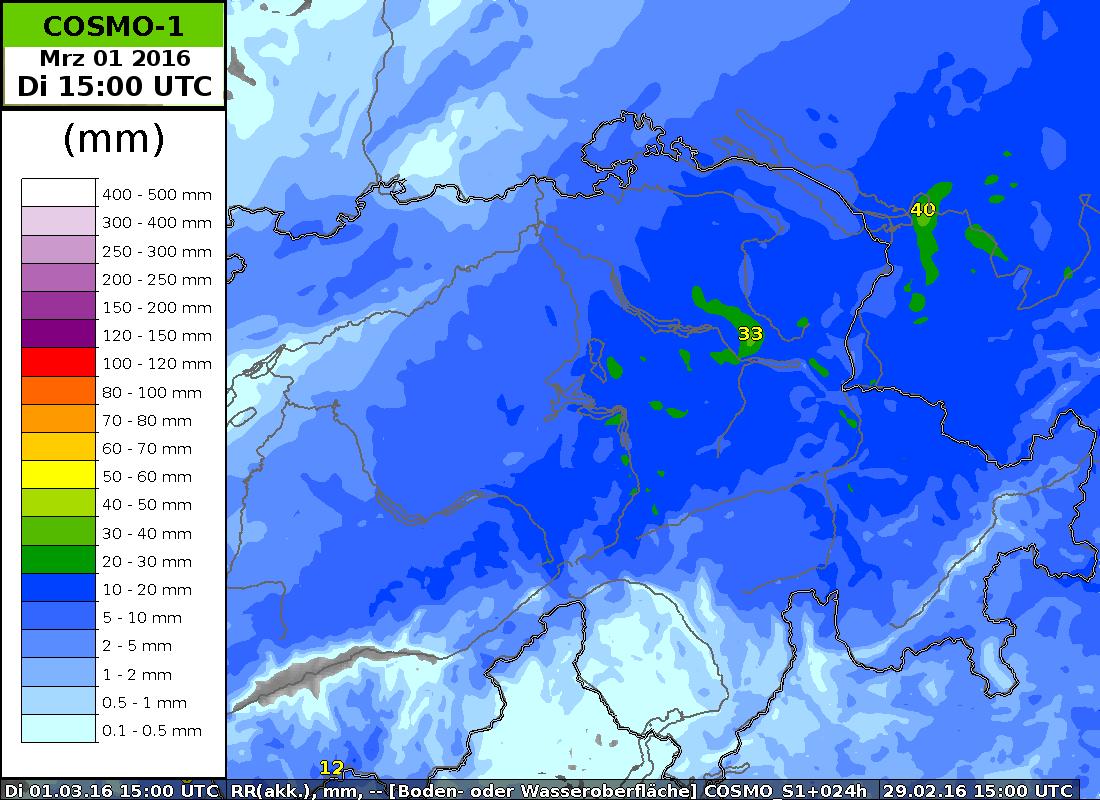Click the 150 - 200 mm legend swatch

(x=59, y=305)
